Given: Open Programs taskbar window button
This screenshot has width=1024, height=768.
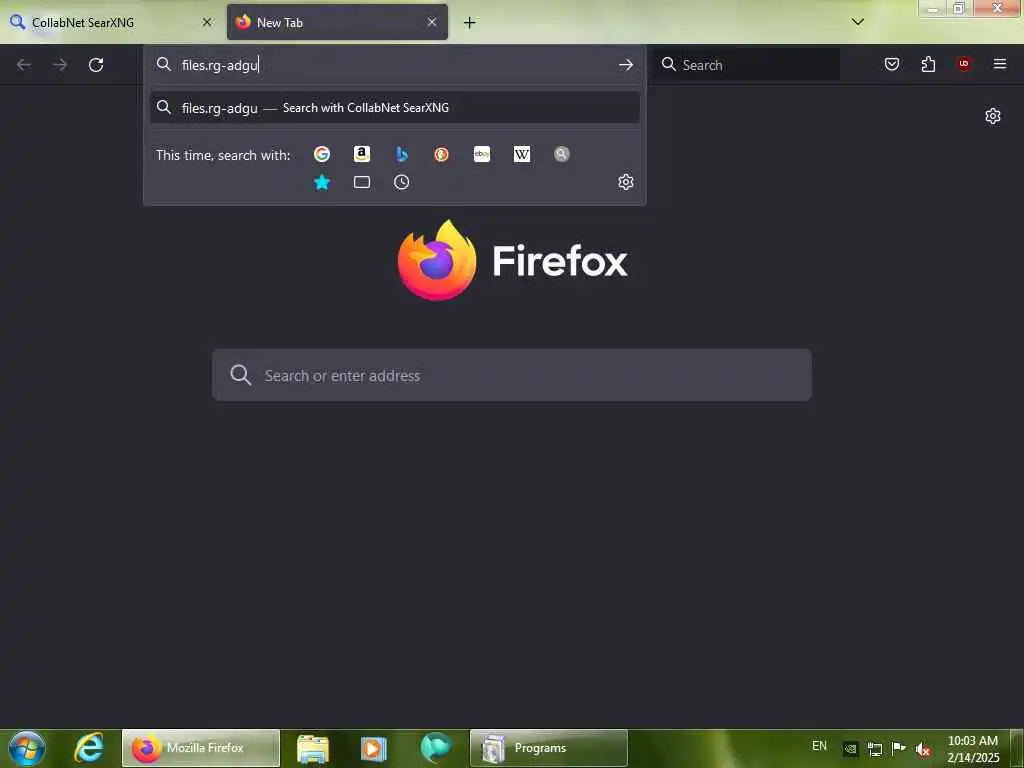Looking at the screenshot, I should click(549, 748).
